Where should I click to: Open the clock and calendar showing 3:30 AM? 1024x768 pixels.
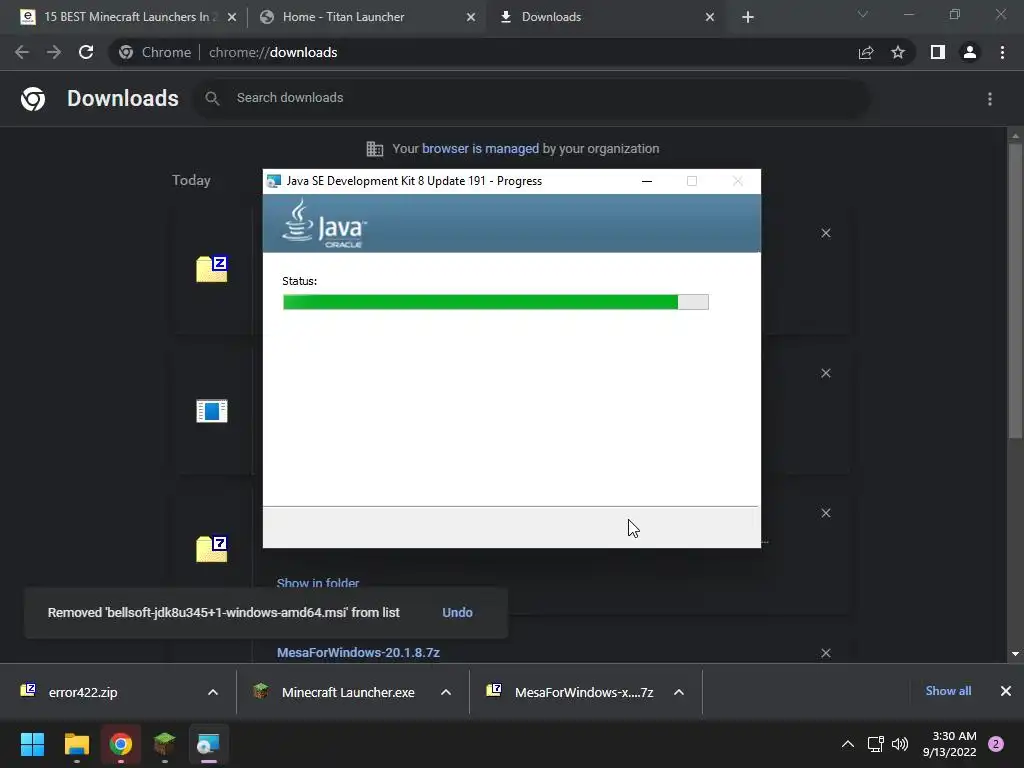[x=950, y=744]
